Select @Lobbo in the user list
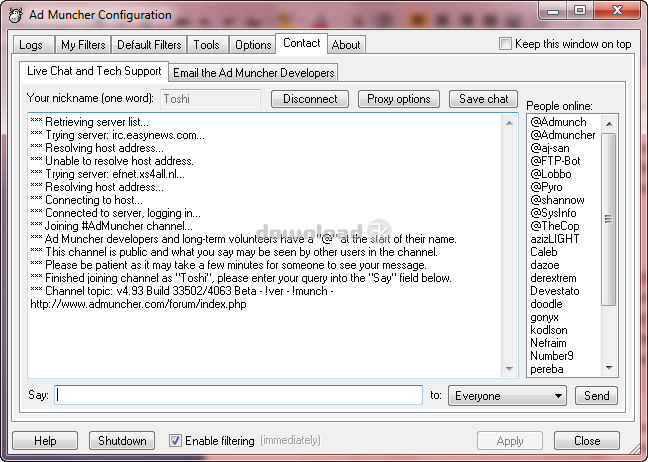Viewport: 648px width, 462px height. point(551,174)
